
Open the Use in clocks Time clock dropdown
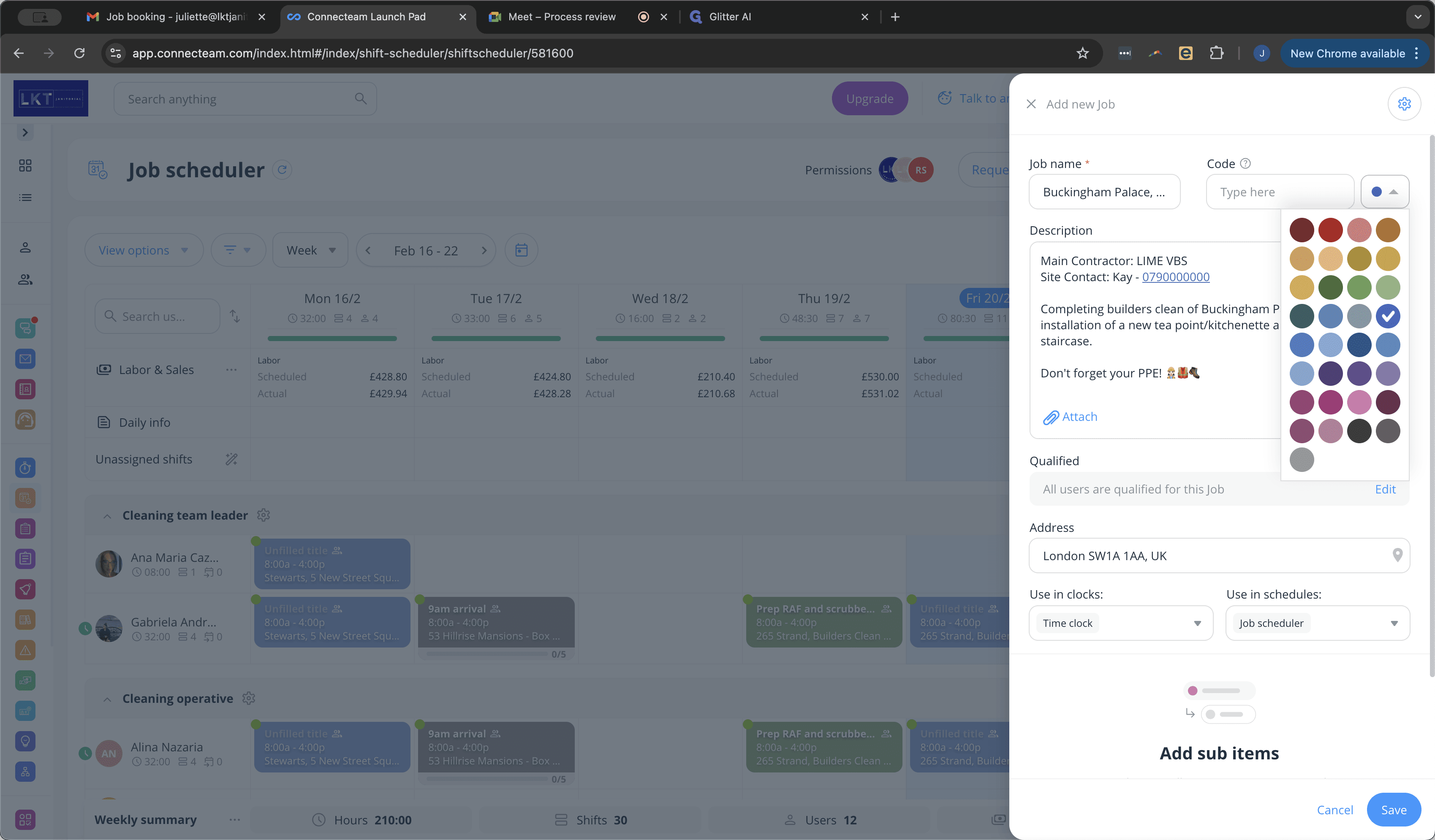pyautogui.click(x=1121, y=623)
